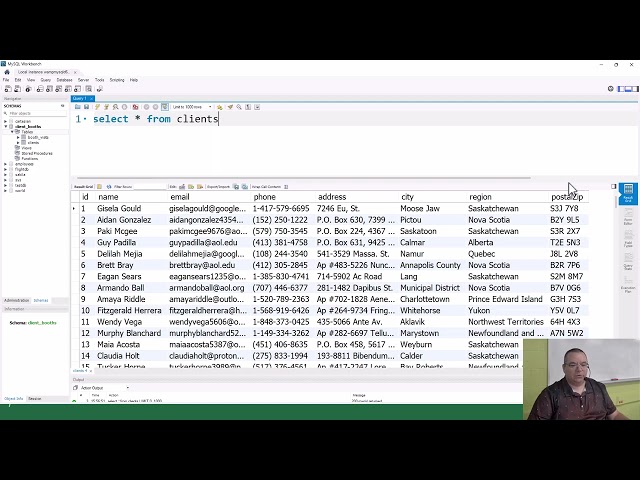The image size is (640, 480).
Task: Toggle the sidebar visibility layout buttons
Action: coord(628,89)
